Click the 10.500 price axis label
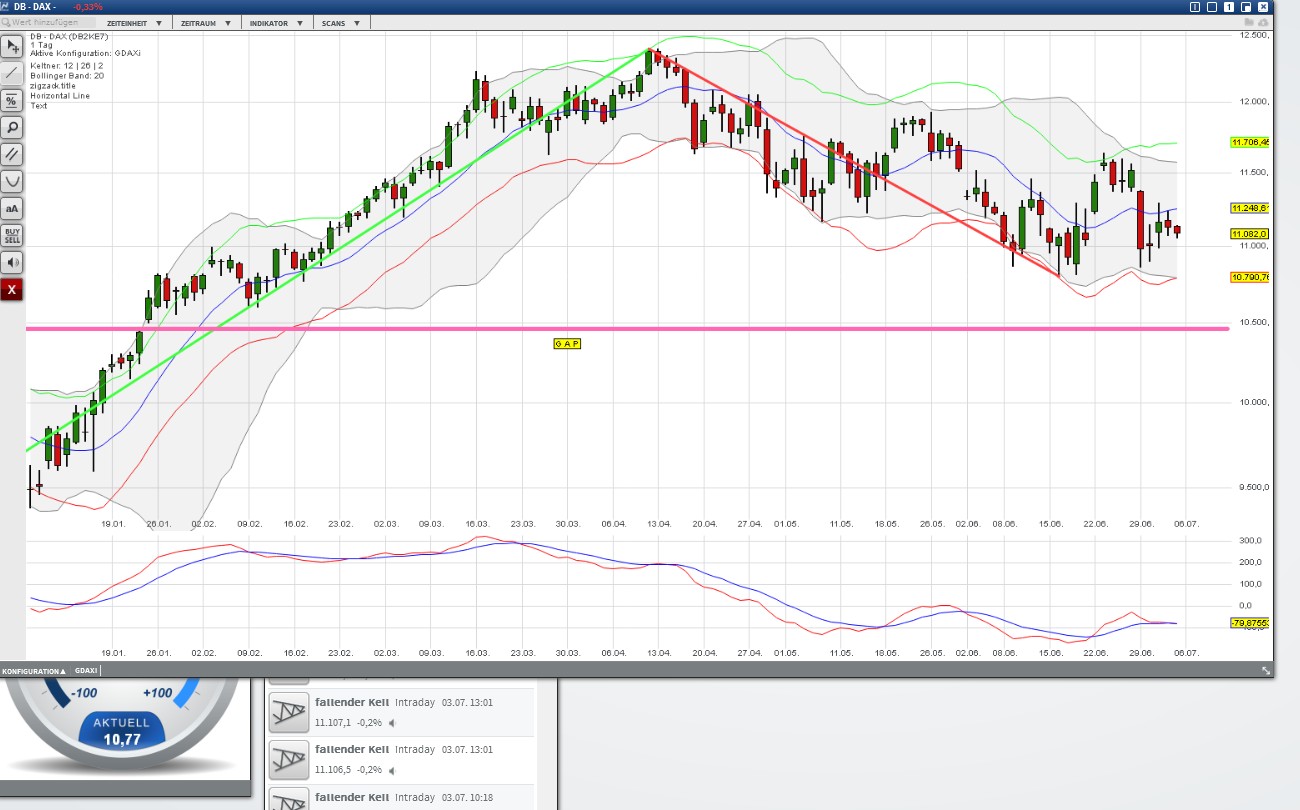This screenshot has width=1300, height=810. point(1254,322)
